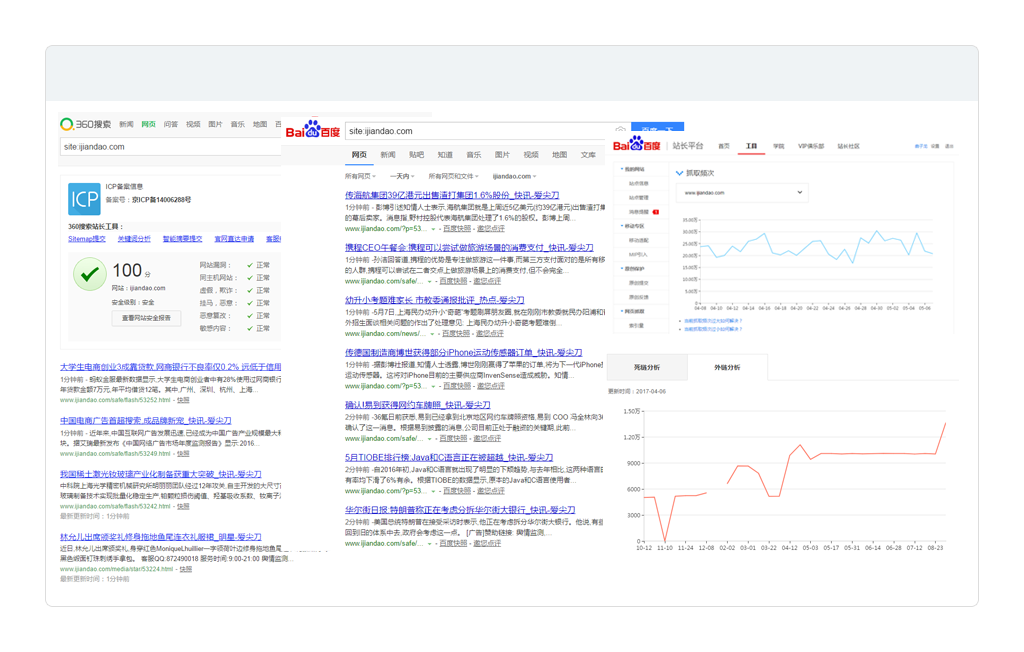1024x652 pixels.
Task: Click the 360搜索 logo
Action: [x=86, y=124]
